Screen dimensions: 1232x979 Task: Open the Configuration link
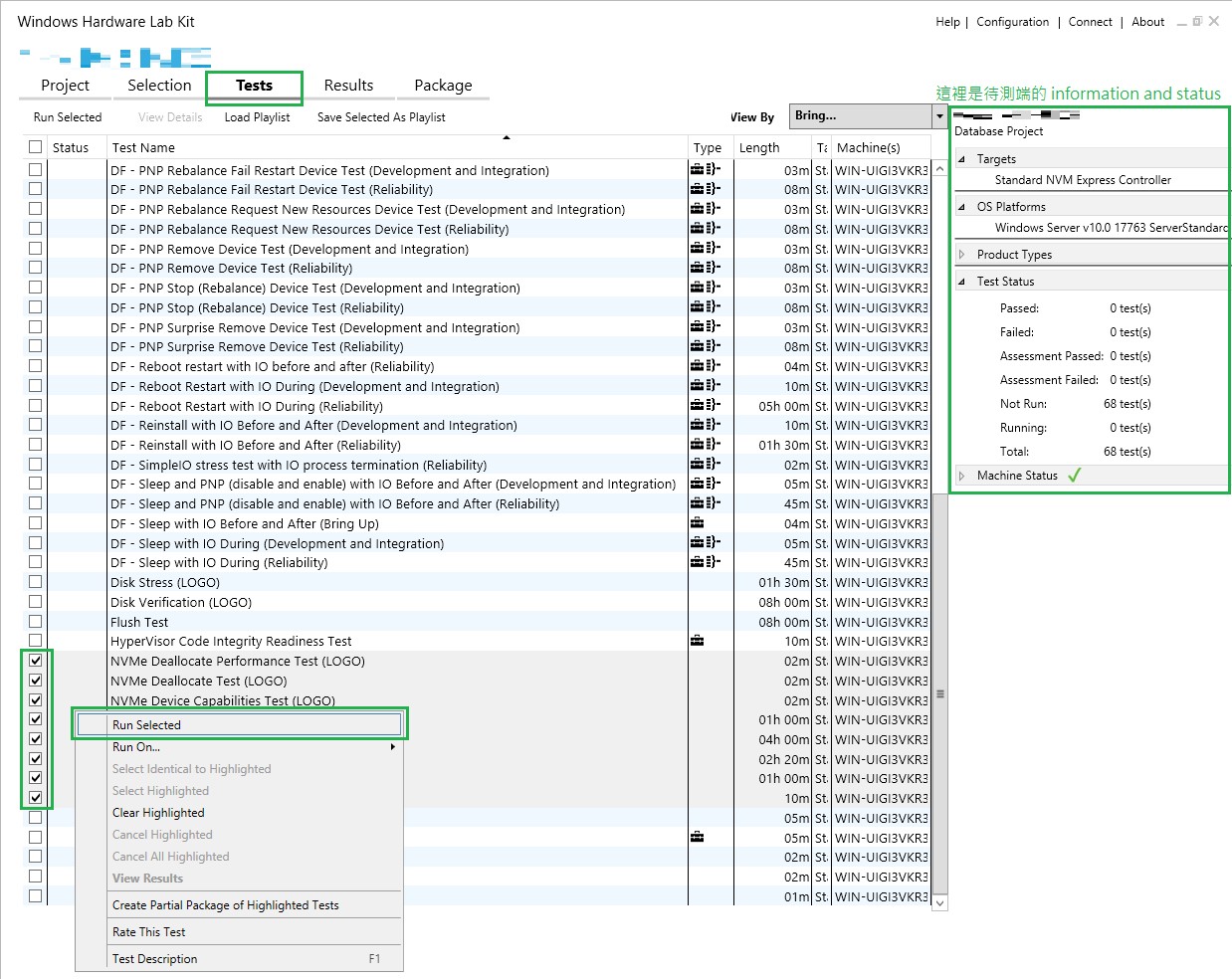coord(1012,22)
